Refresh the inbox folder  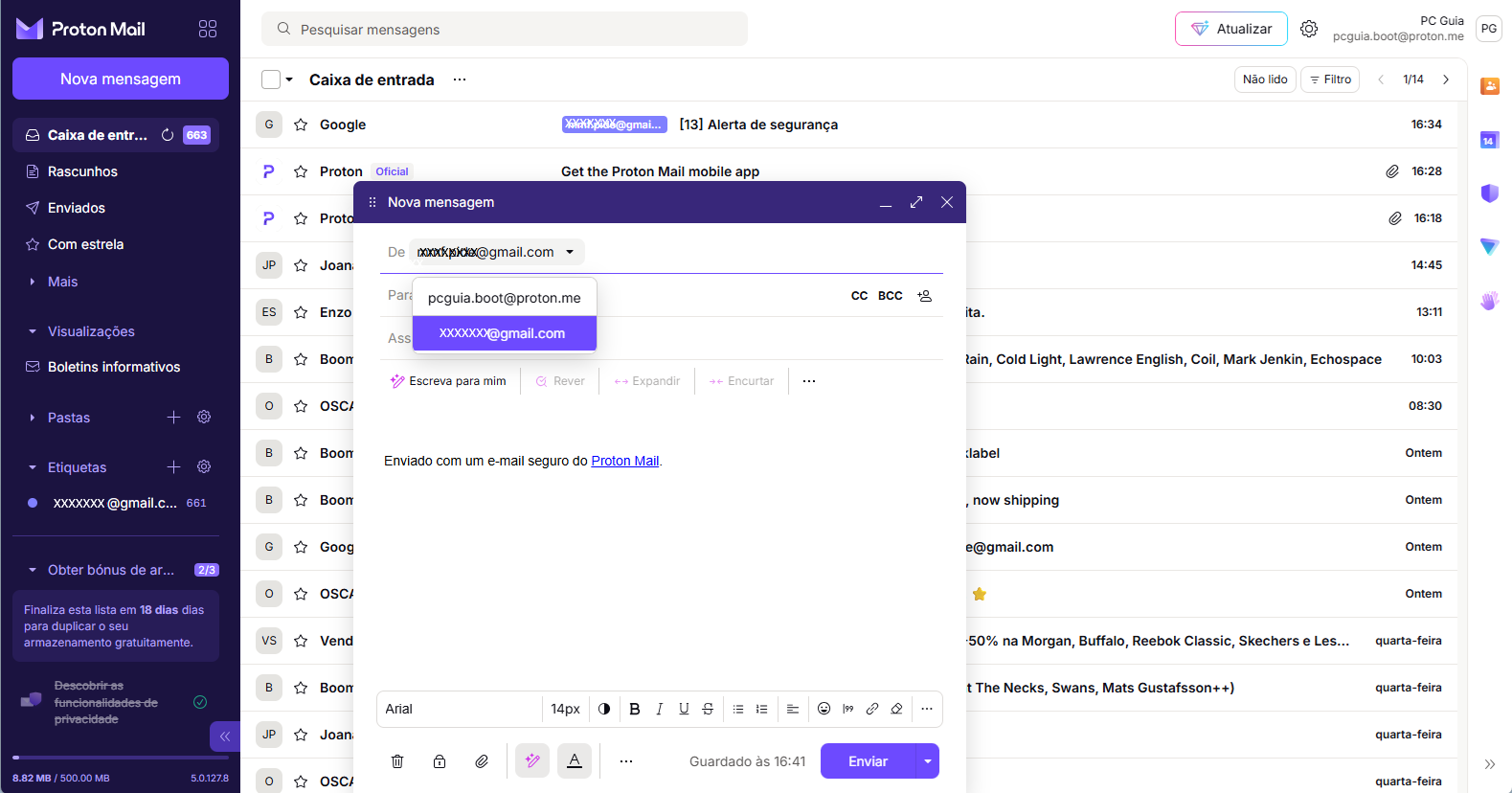pos(168,135)
